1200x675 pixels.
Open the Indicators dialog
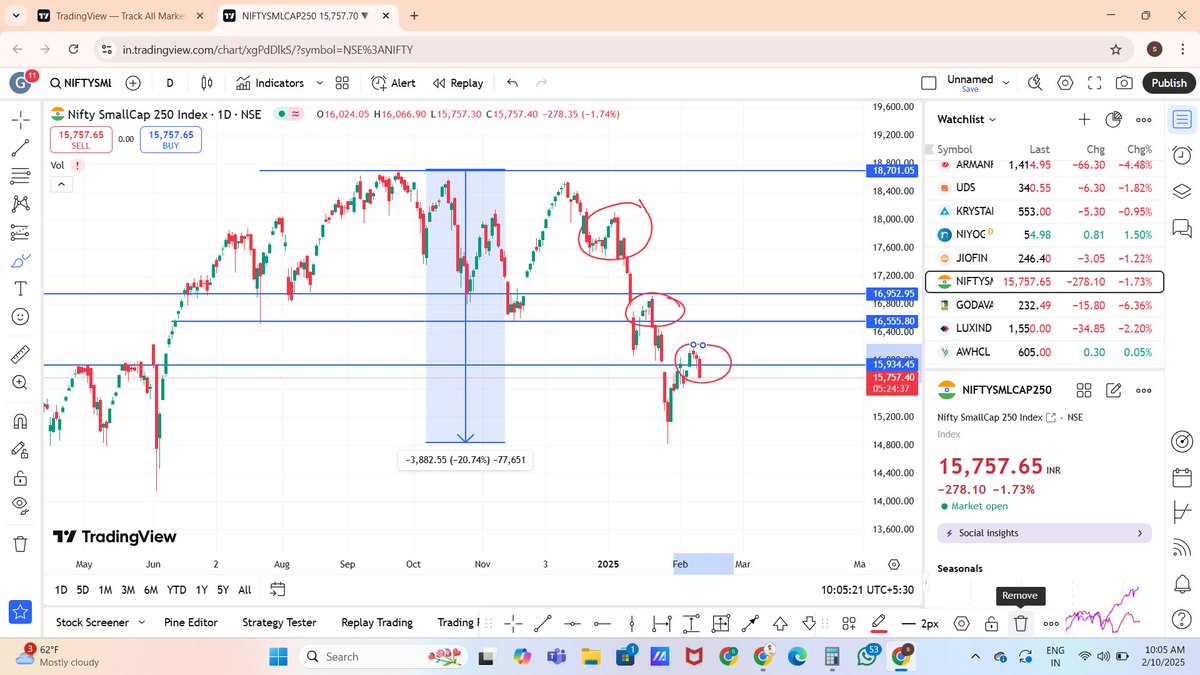(x=270, y=83)
